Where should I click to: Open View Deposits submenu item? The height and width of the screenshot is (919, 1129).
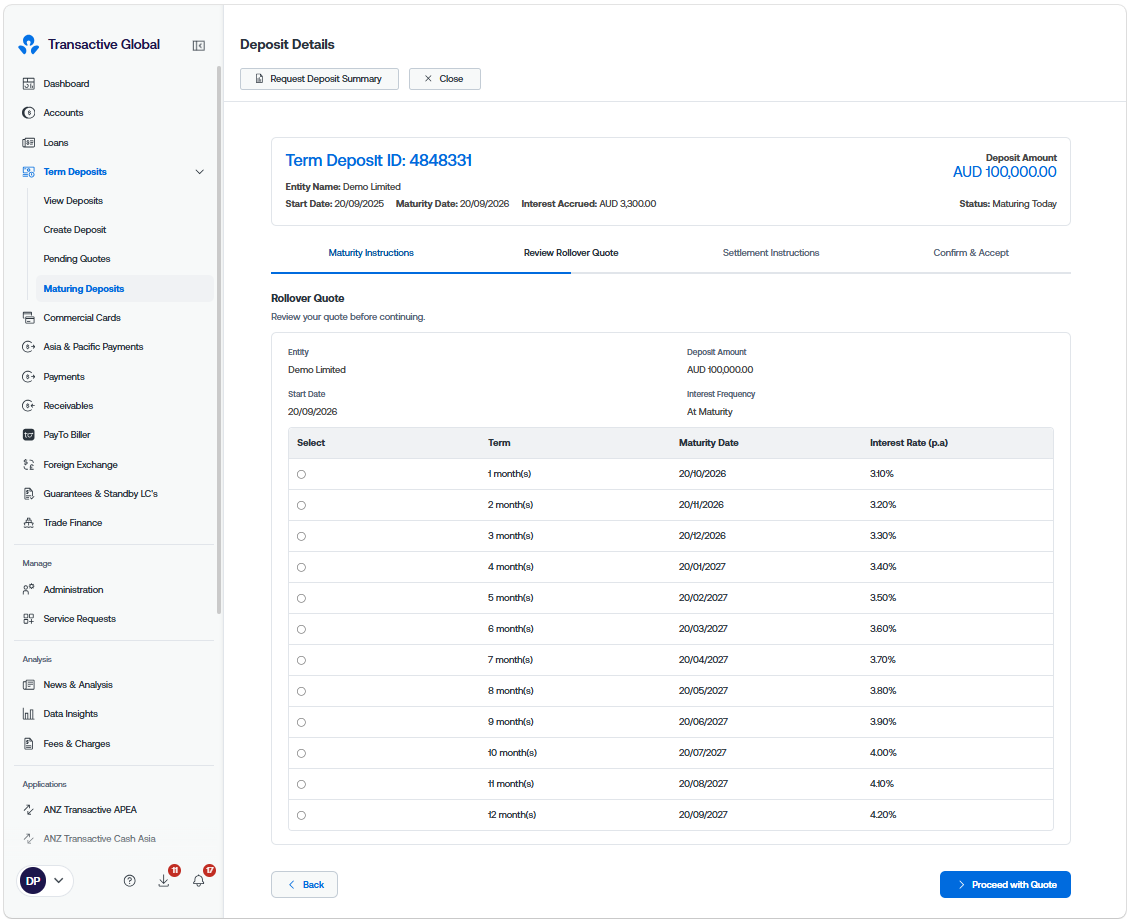click(73, 201)
